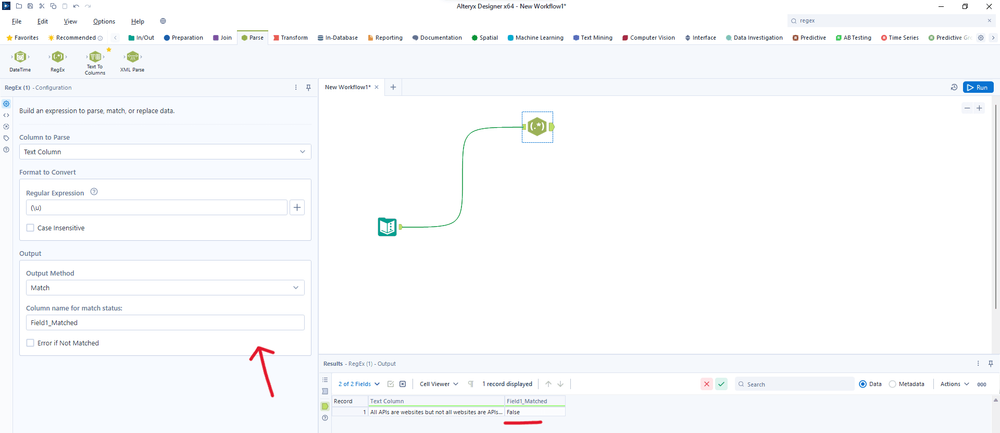Open Column to Parse dropdown showing Text Column
1000x433 pixels.
pyautogui.click(x=165, y=152)
